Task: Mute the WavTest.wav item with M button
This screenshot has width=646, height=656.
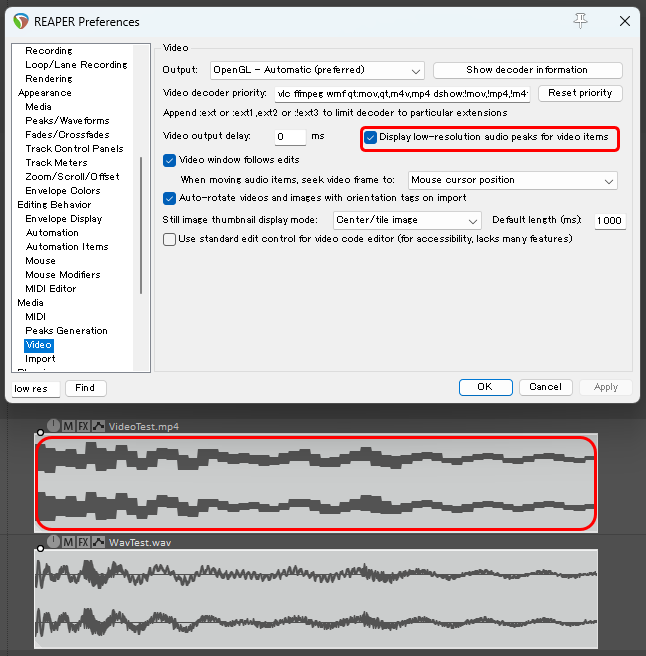Action: click(x=68, y=542)
